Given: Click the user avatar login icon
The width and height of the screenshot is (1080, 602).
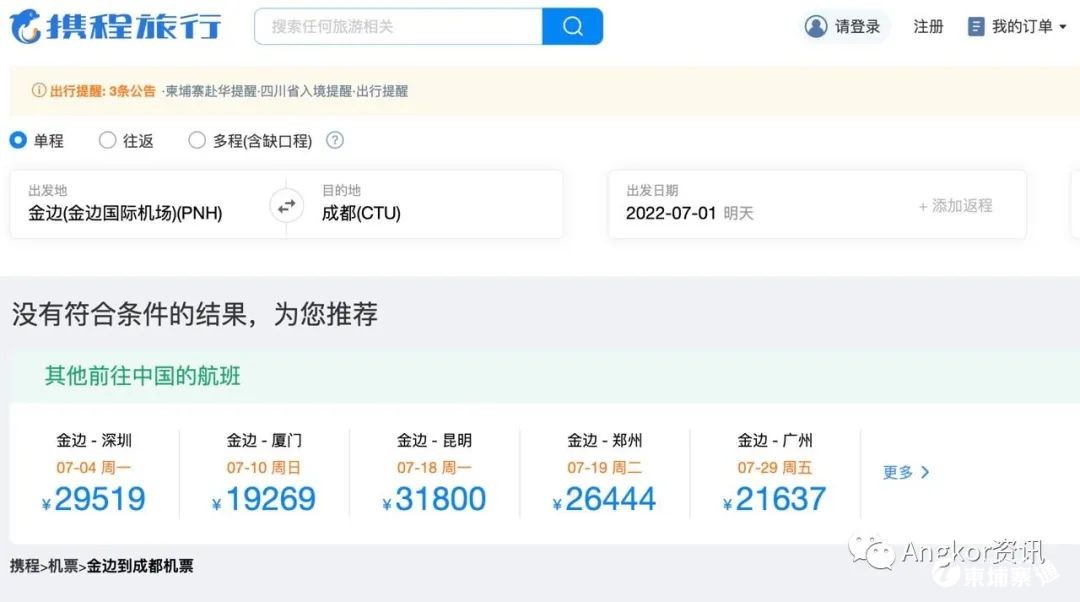Looking at the screenshot, I should point(816,26).
